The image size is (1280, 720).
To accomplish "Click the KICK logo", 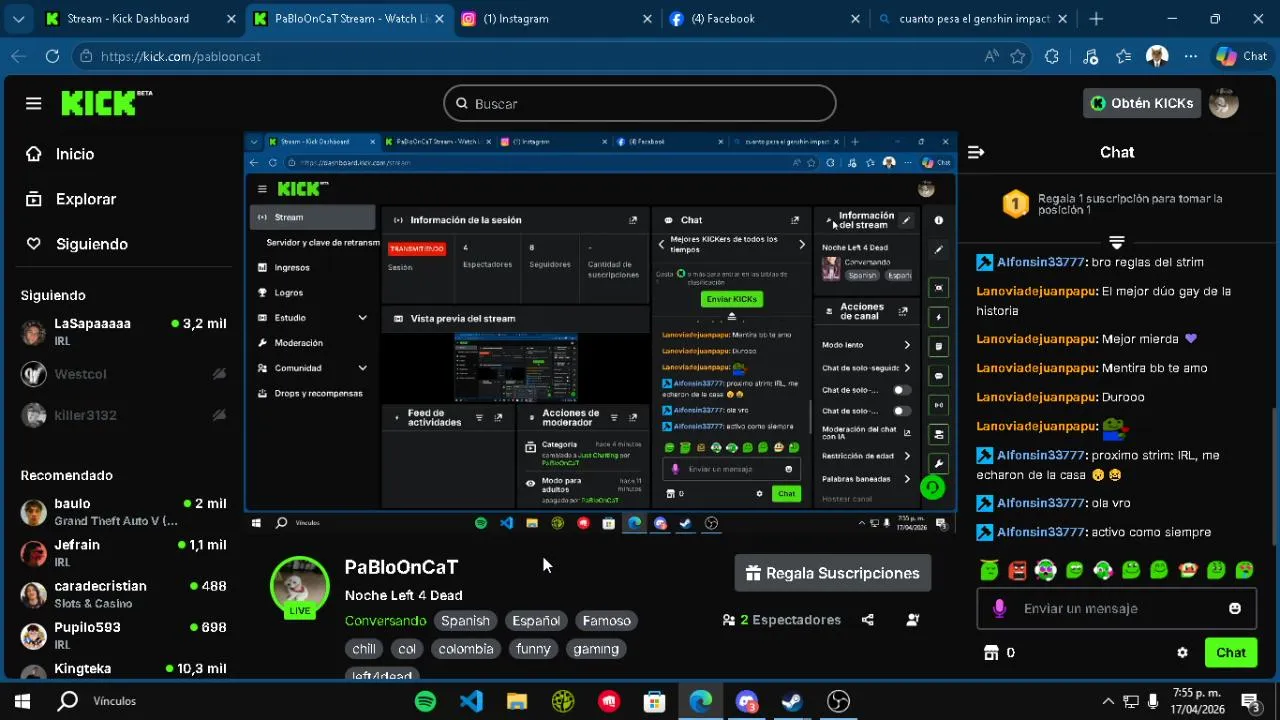I will coord(106,103).
